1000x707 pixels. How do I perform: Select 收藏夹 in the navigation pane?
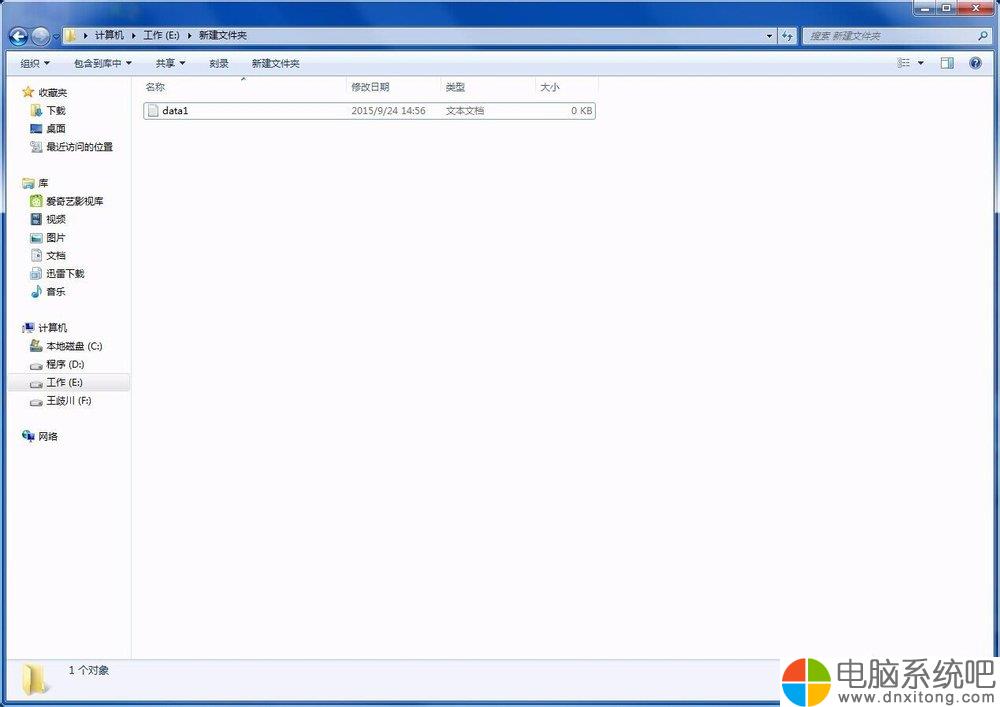(52, 92)
